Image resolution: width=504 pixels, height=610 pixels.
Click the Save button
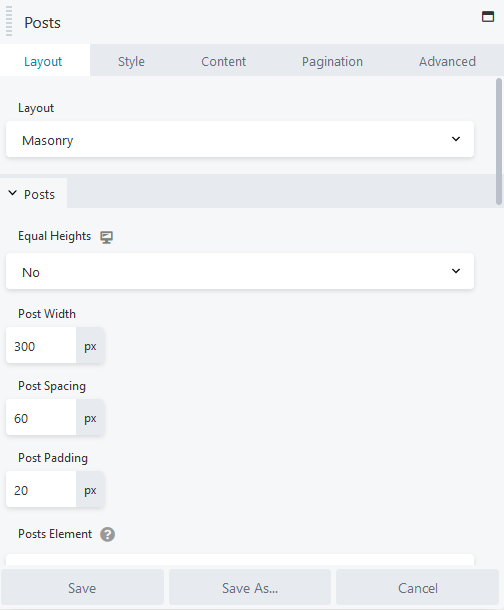coord(82,587)
